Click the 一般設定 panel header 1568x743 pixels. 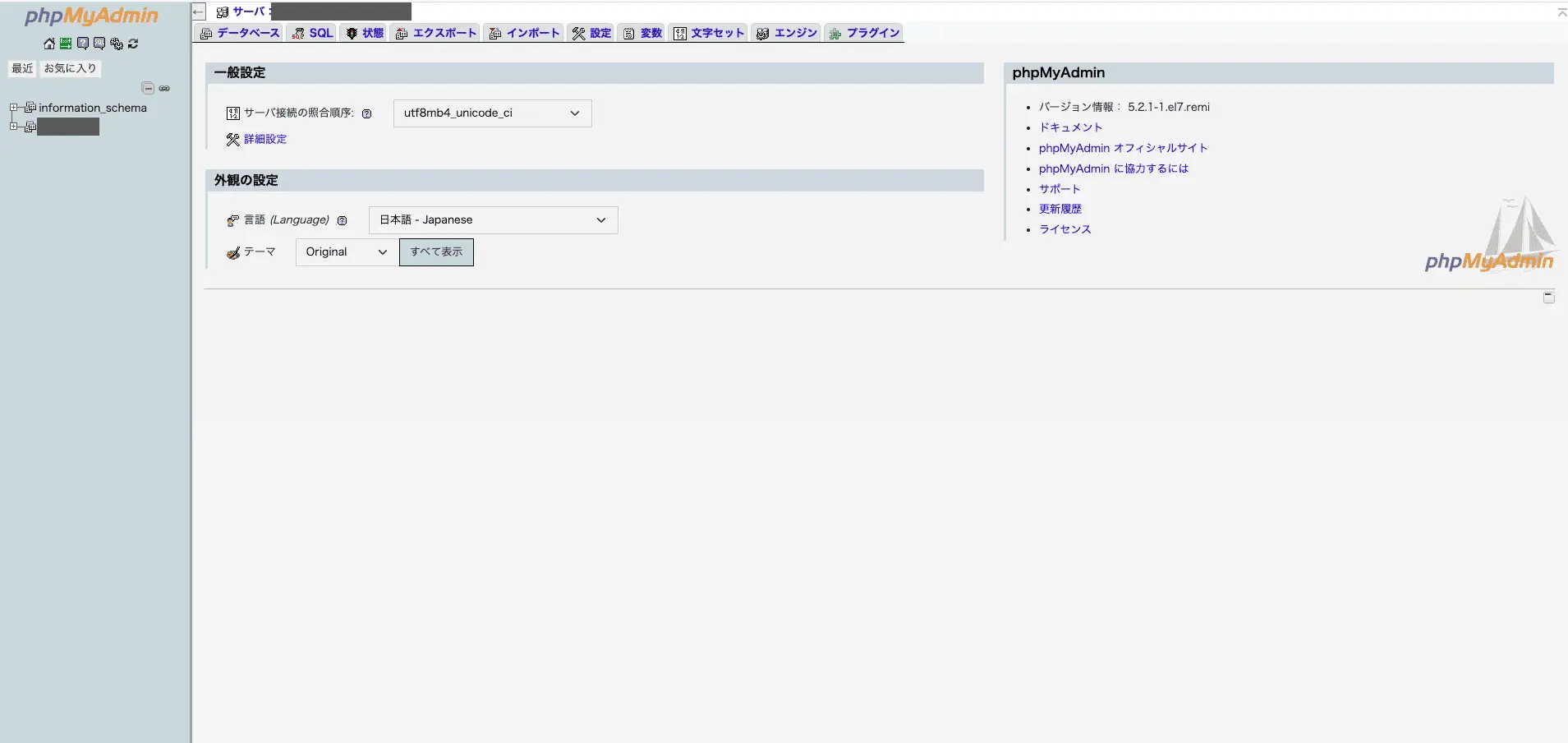(x=594, y=73)
